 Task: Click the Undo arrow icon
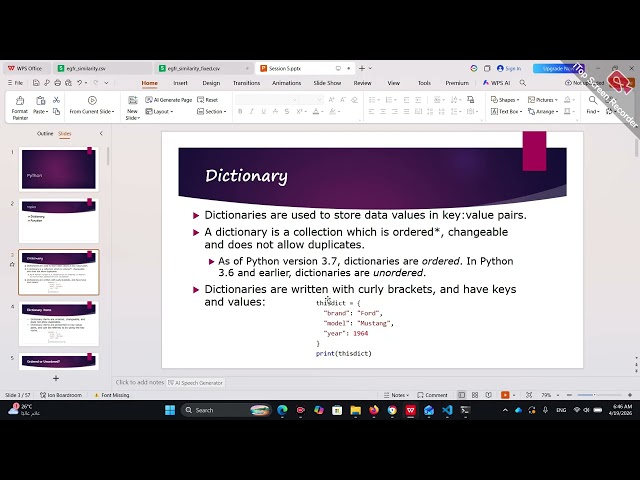pyautogui.click(x=80, y=83)
